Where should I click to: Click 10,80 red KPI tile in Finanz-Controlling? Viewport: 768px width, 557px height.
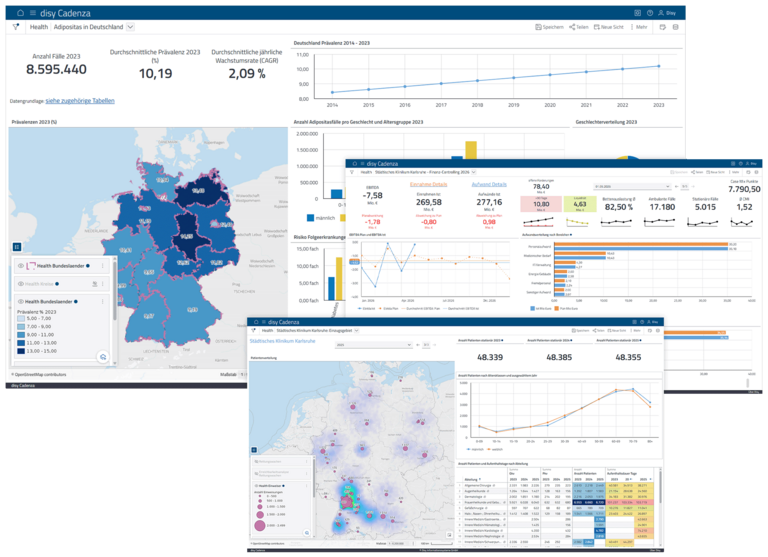point(541,204)
